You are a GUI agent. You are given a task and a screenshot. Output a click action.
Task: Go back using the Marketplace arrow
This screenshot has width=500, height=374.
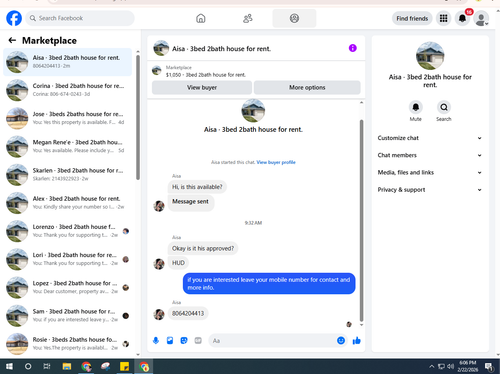[12, 40]
